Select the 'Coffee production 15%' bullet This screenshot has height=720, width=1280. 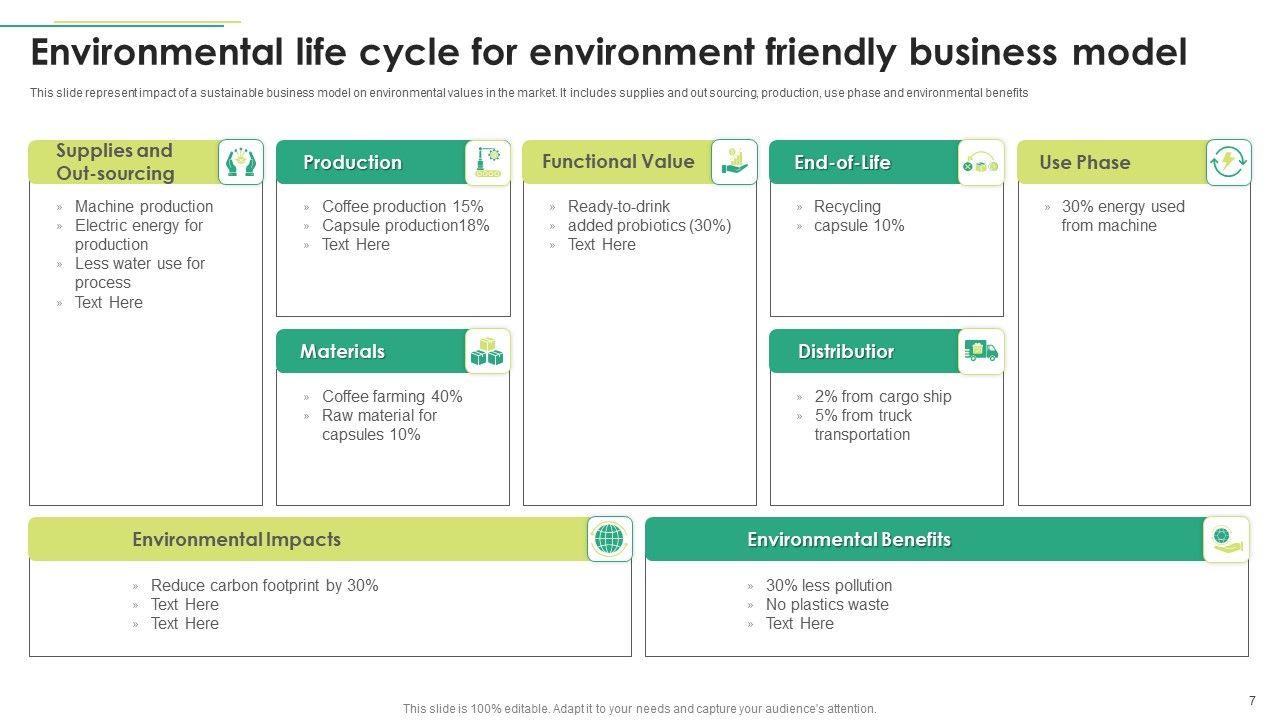403,206
